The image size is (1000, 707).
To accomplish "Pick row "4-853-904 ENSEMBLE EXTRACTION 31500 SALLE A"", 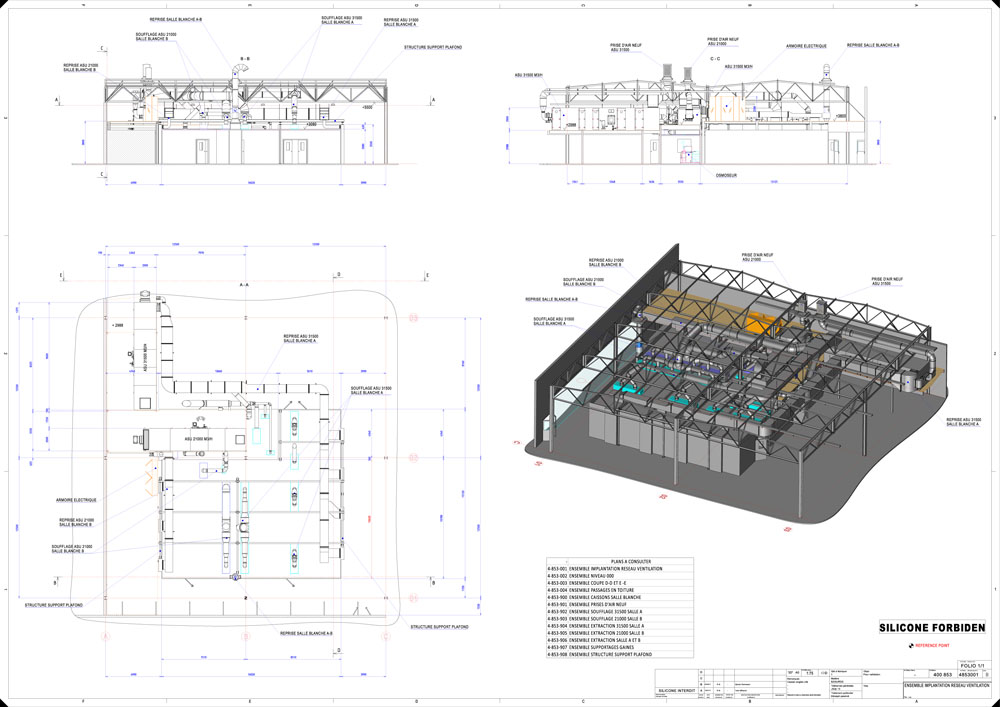I will click(620, 626).
